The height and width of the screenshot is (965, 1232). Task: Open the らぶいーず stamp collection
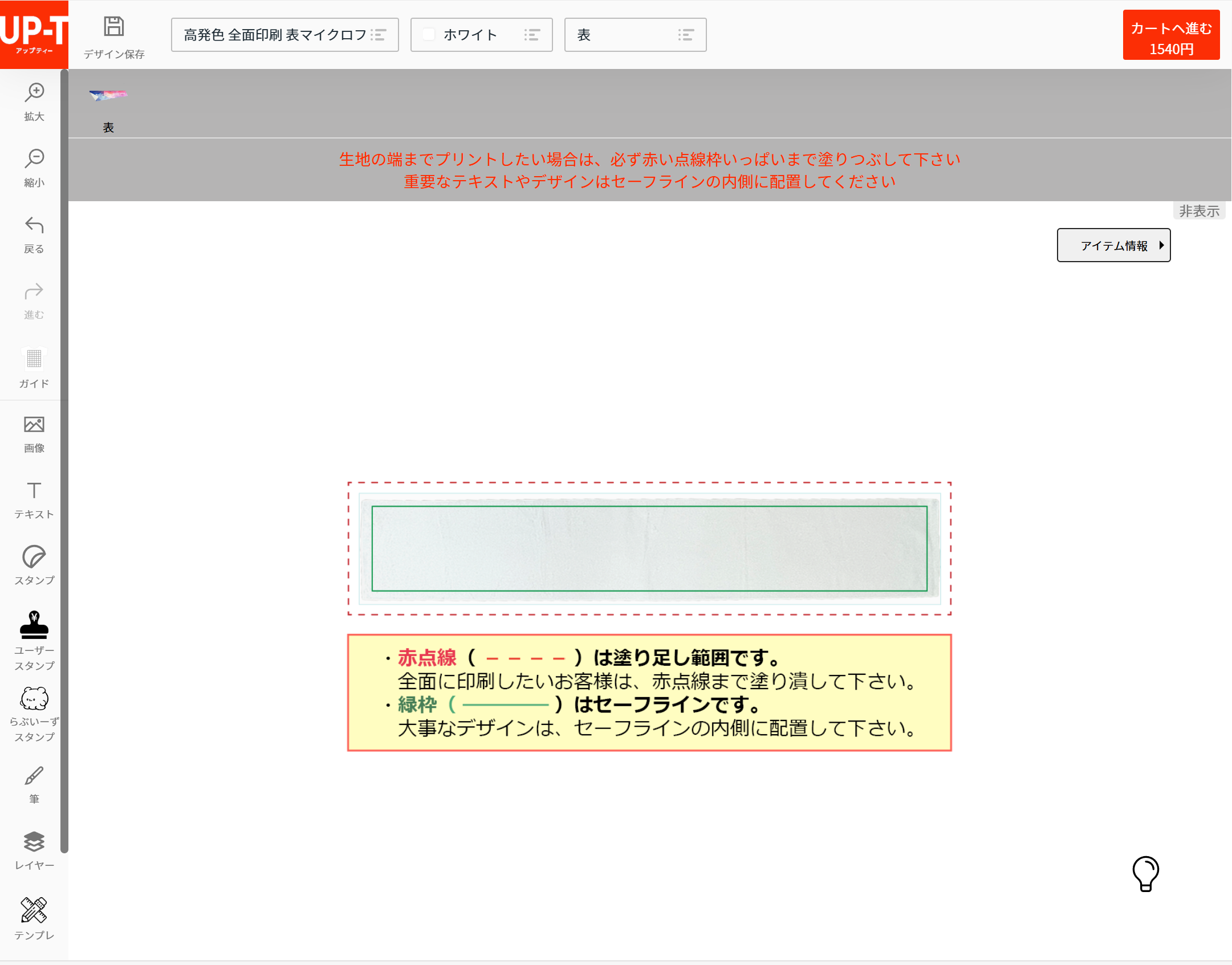point(34,707)
